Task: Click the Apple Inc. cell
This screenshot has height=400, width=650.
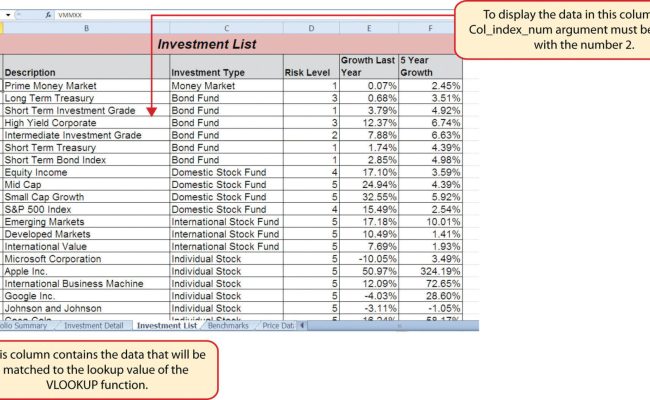Action: click(86, 272)
